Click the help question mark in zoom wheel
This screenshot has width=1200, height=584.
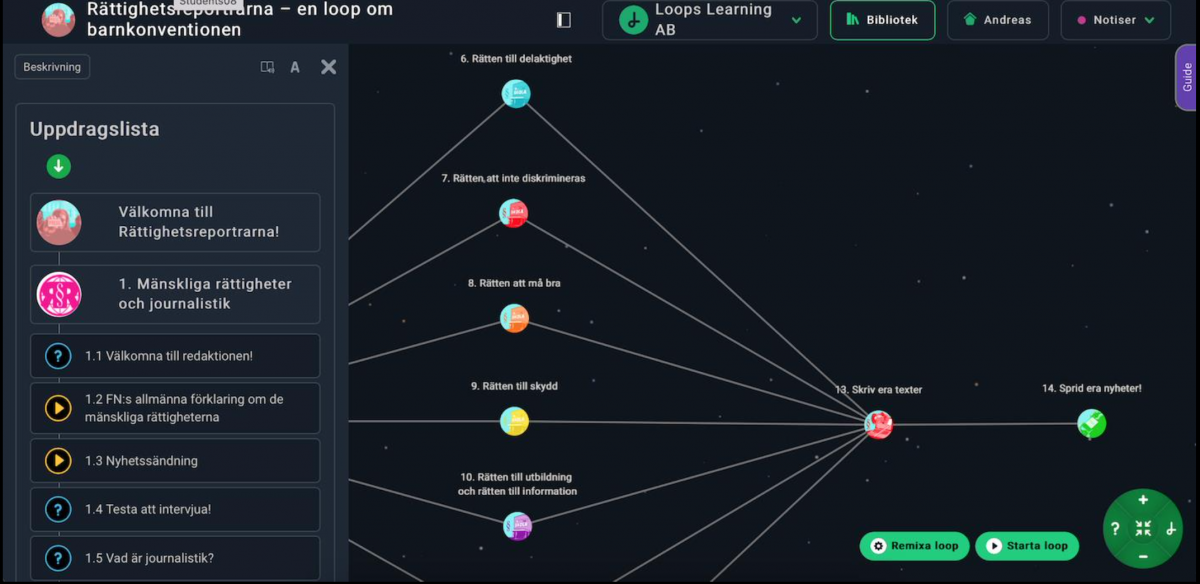tap(1115, 529)
